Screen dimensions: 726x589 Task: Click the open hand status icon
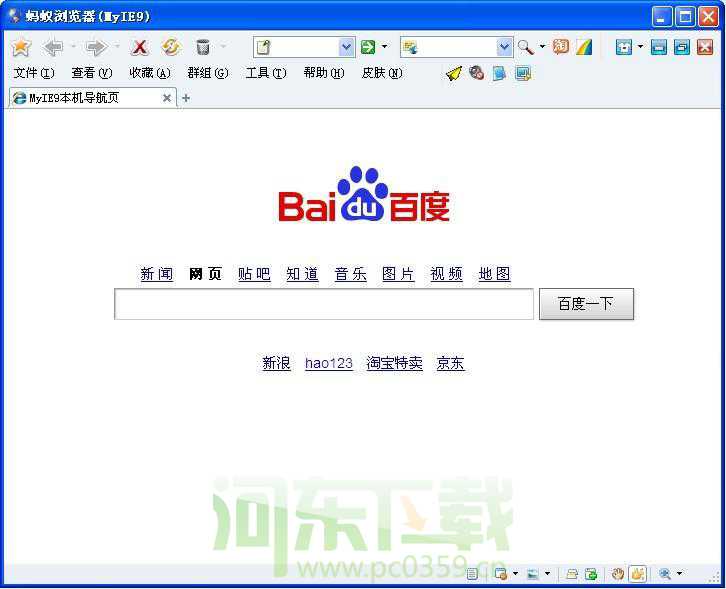point(618,574)
